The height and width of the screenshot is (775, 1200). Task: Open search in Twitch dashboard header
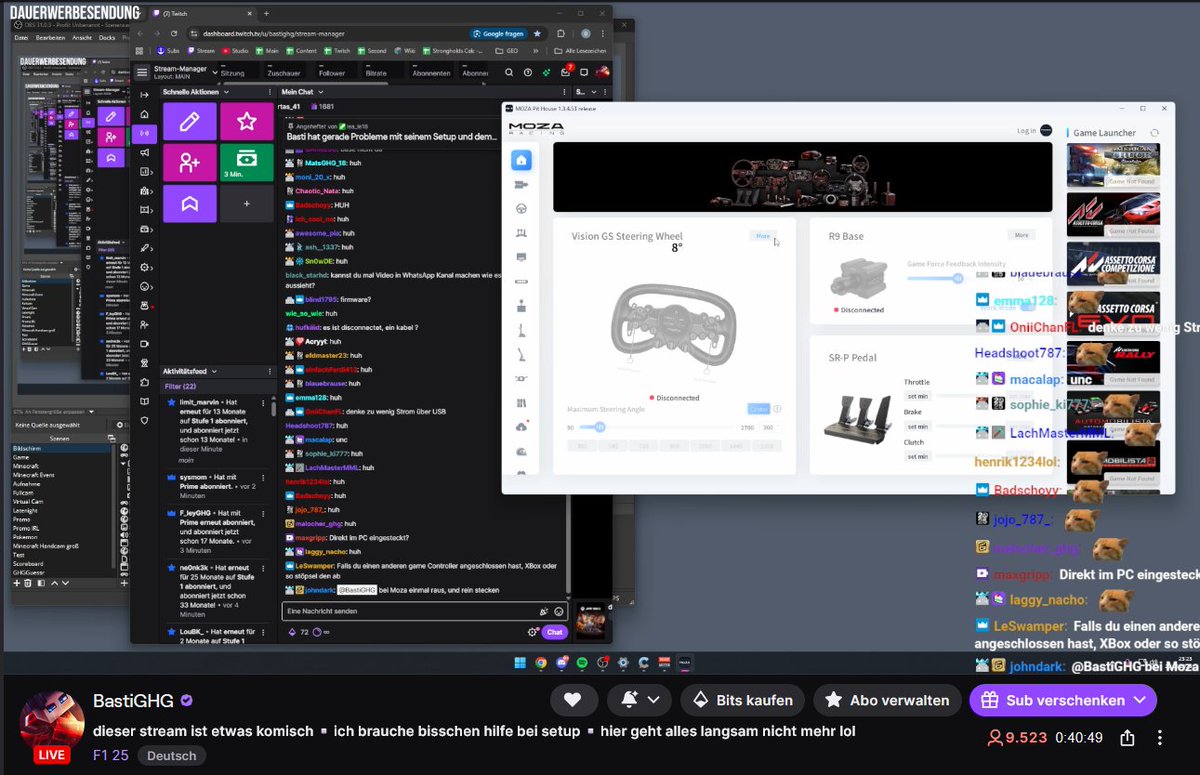click(509, 72)
